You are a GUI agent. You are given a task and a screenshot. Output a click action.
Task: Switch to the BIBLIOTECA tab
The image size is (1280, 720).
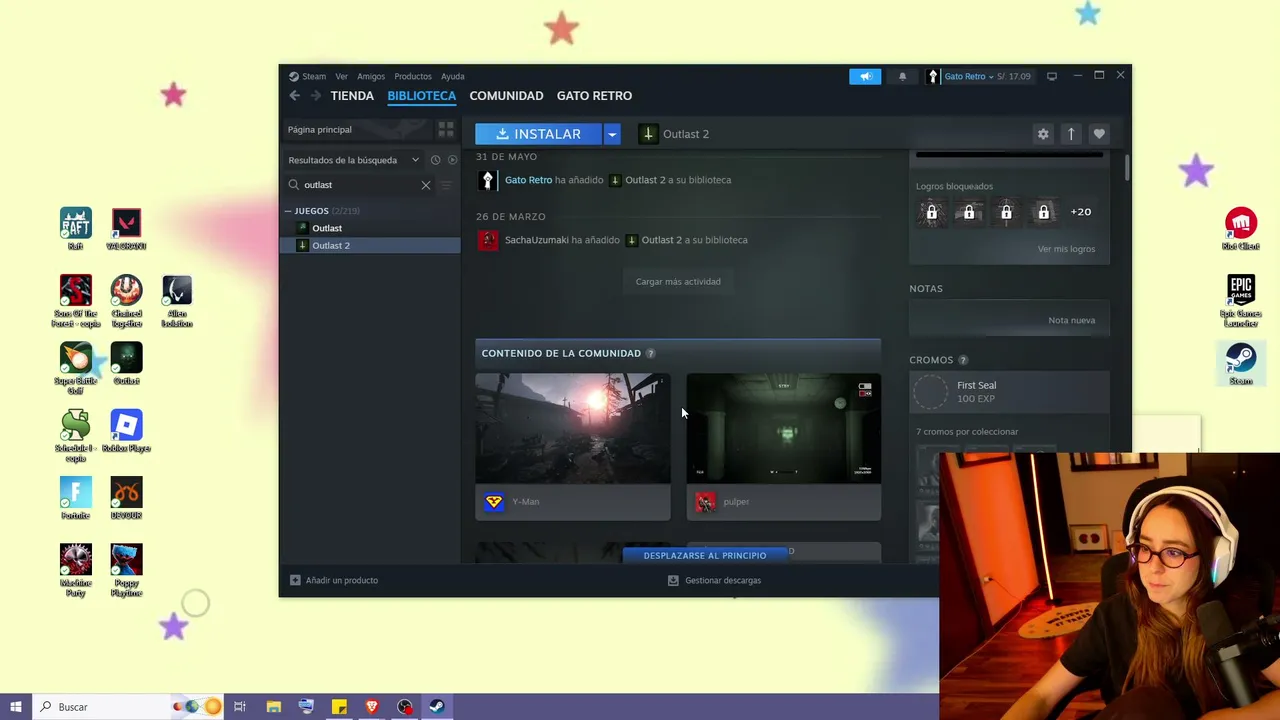(421, 96)
